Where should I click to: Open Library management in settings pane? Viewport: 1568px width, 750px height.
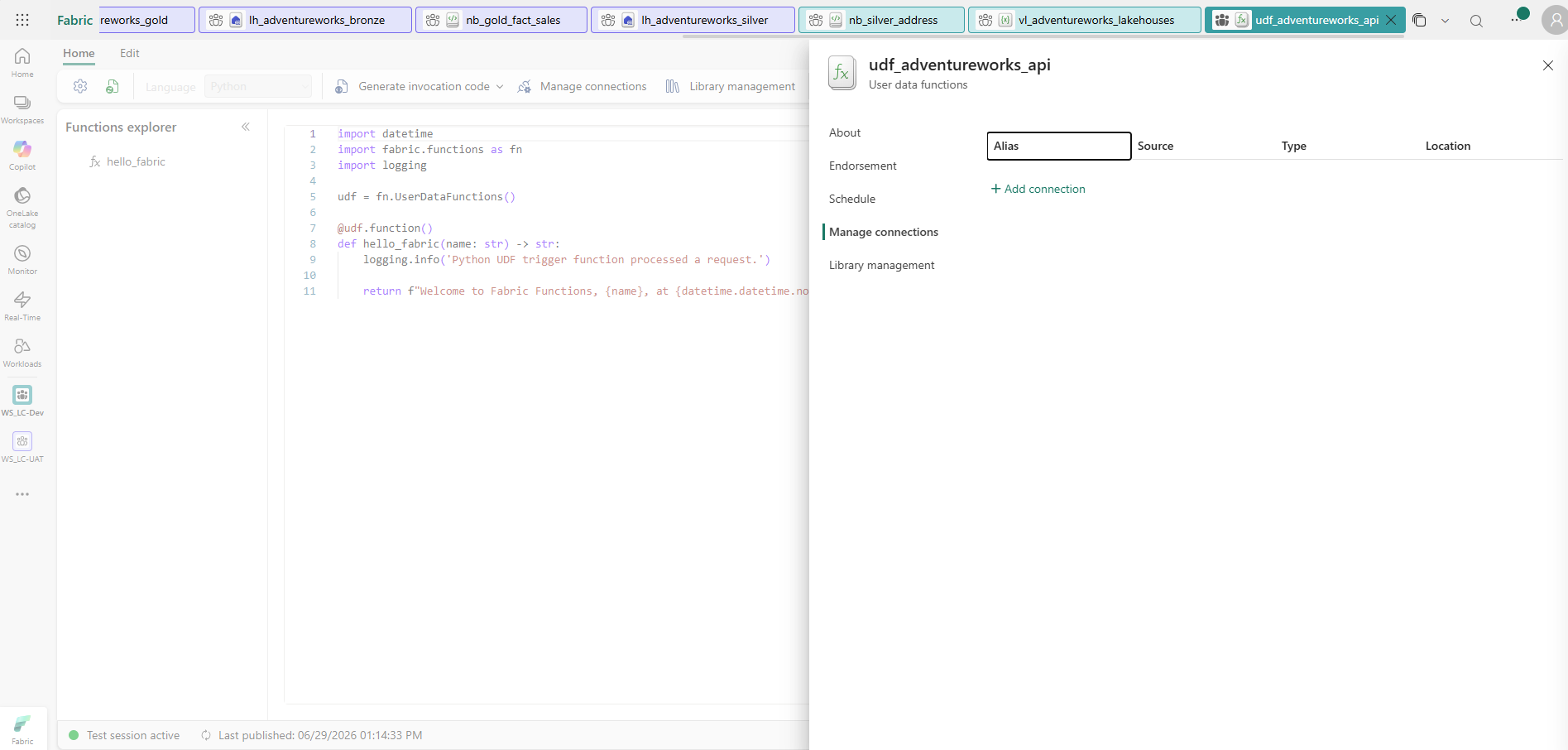(x=882, y=265)
